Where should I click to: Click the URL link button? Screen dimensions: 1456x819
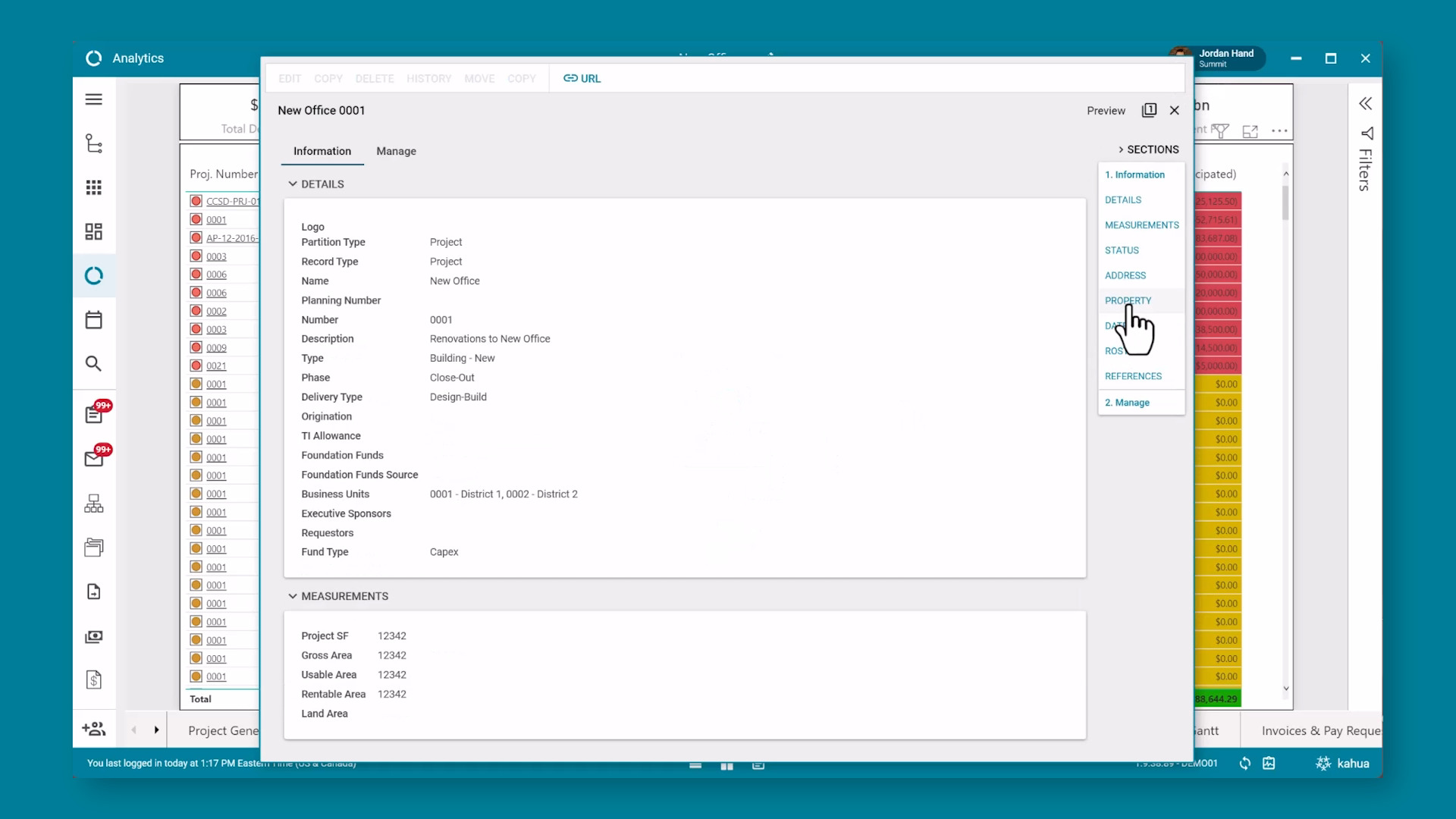pyautogui.click(x=582, y=78)
